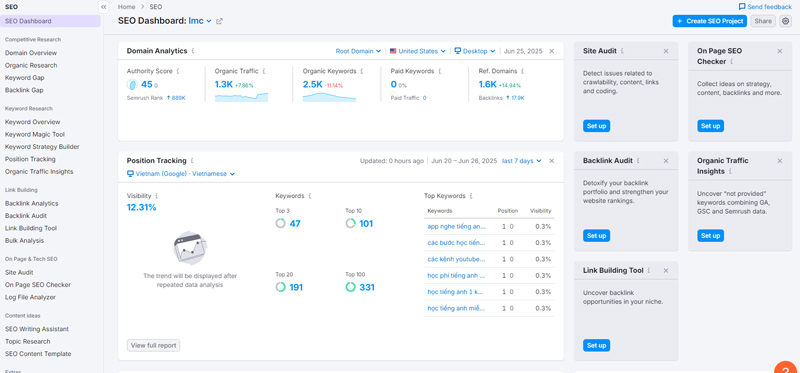Image resolution: width=800 pixels, height=373 pixels.
Task: Click the Visibility 12.31% value
Action: coord(141,208)
